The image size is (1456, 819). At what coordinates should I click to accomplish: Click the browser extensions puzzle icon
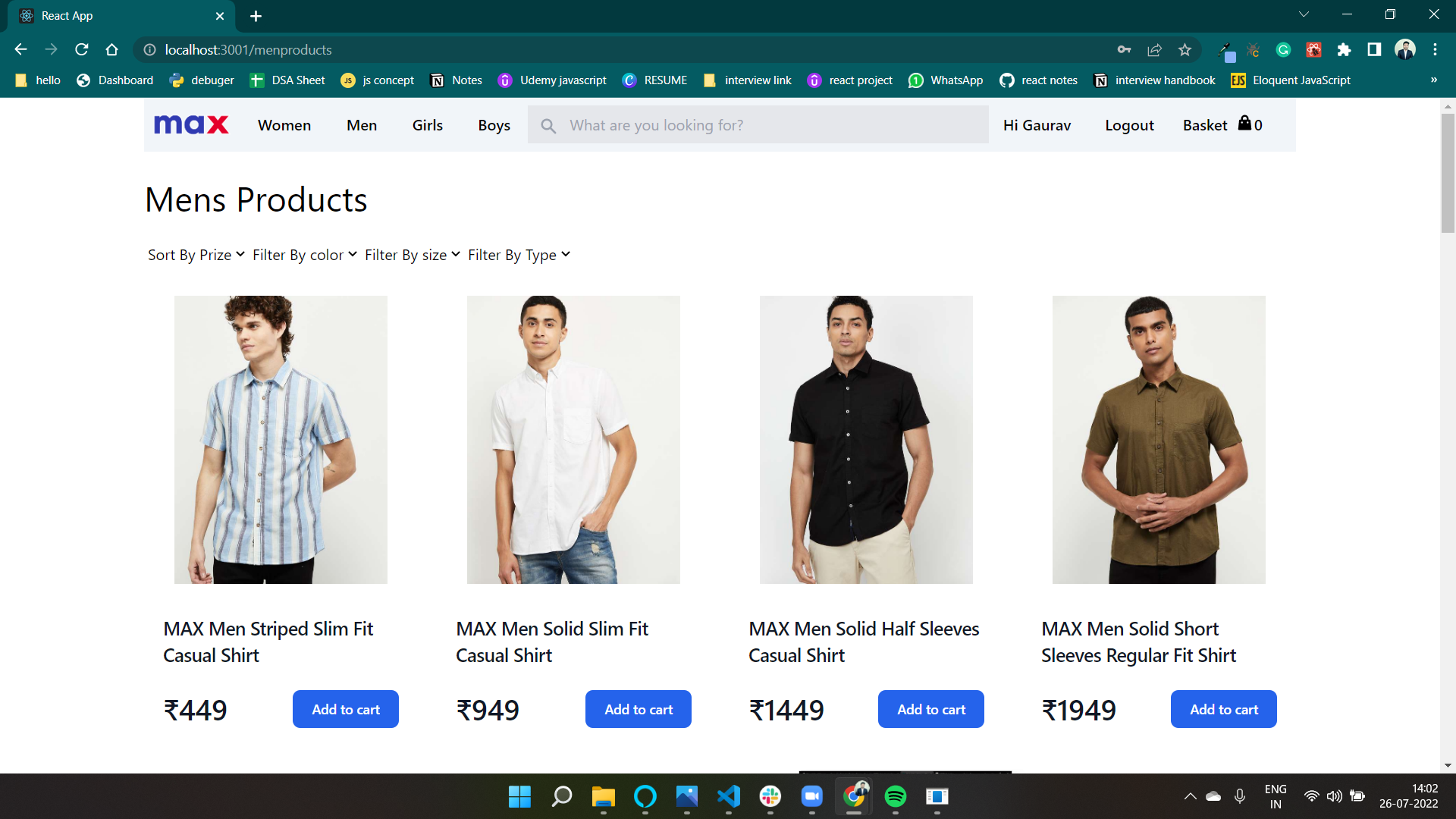click(x=1344, y=49)
